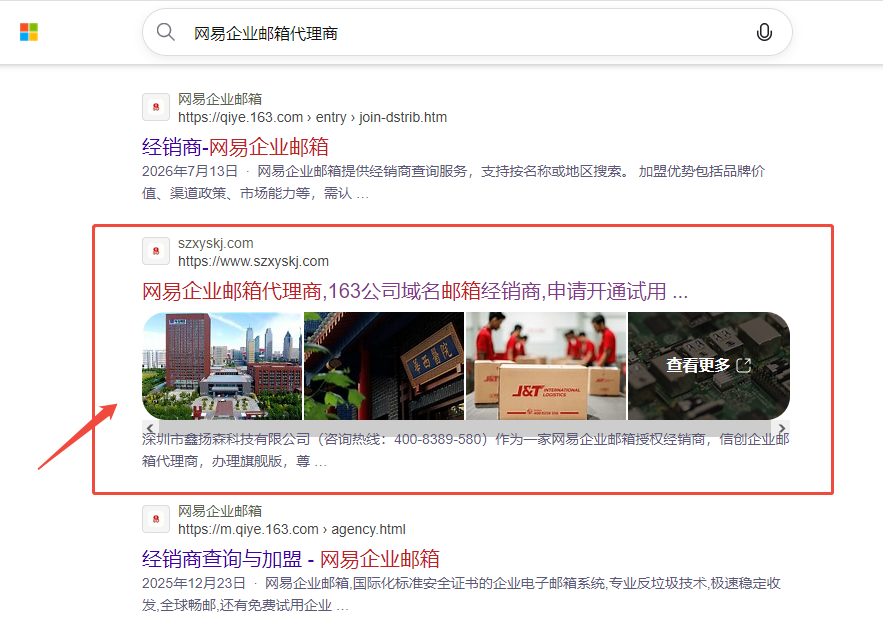883x626 pixels.
Task: Click favicon of the qiye.163.com join-dstrib result
Action: point(156,107)
